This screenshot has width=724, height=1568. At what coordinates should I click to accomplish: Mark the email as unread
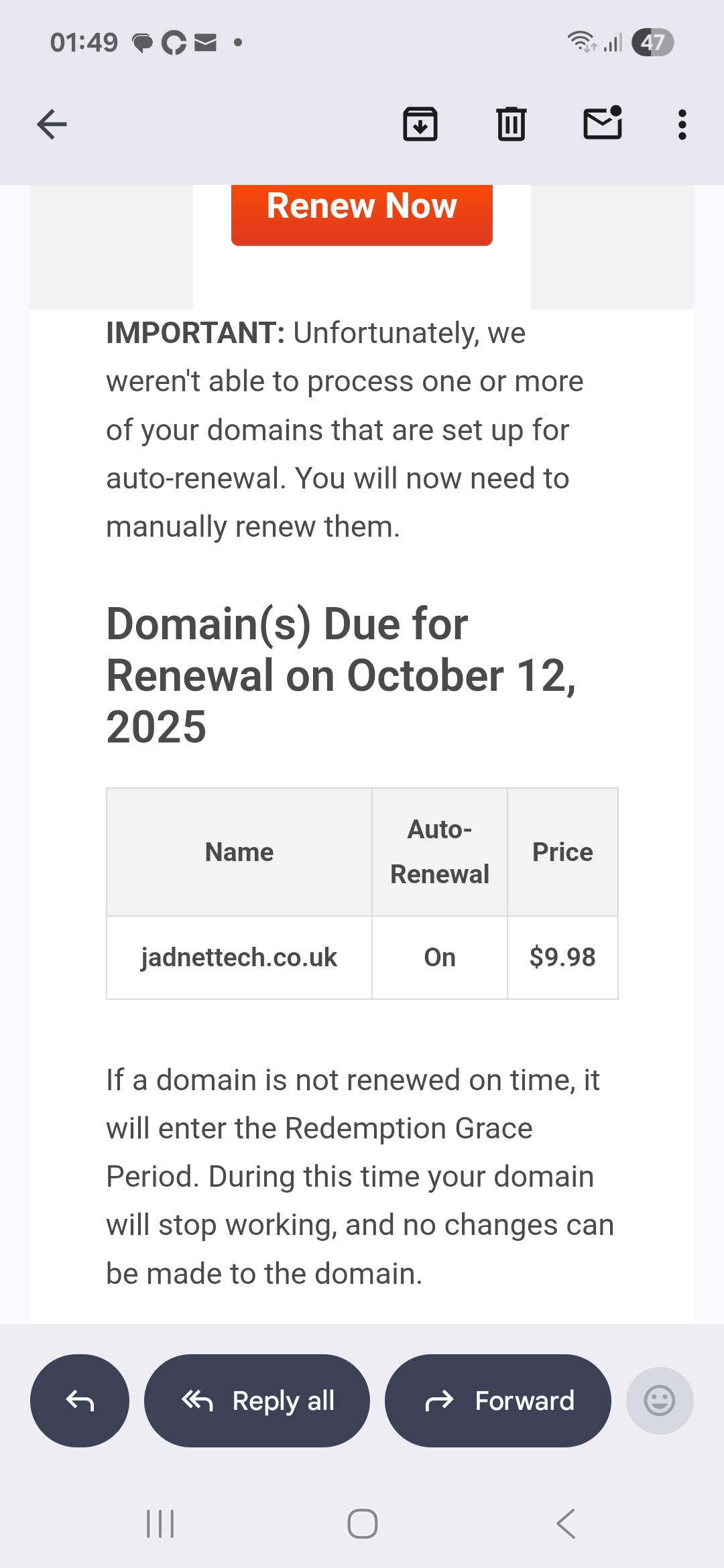click(603, 123)
